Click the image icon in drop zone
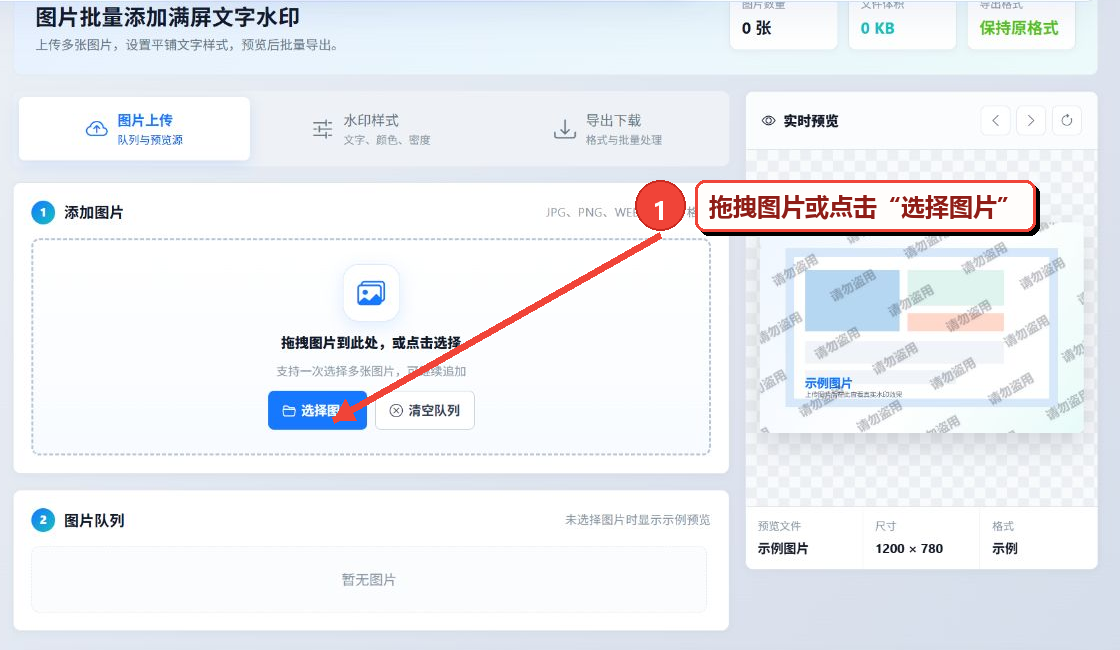The width and height of the screenshot is (1120, 650). [x=371, y=293]
